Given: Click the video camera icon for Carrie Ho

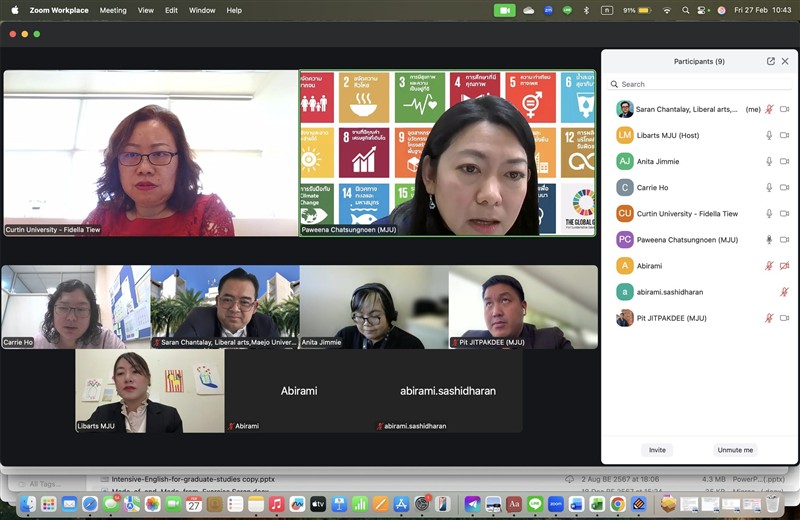Looking at the screenshot, I should 784,187.
